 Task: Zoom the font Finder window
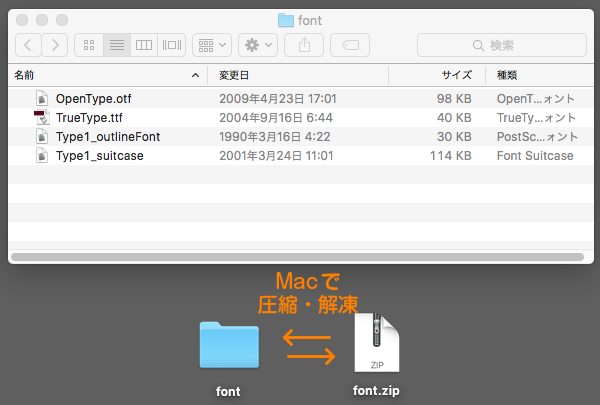(x=62, y=20)
